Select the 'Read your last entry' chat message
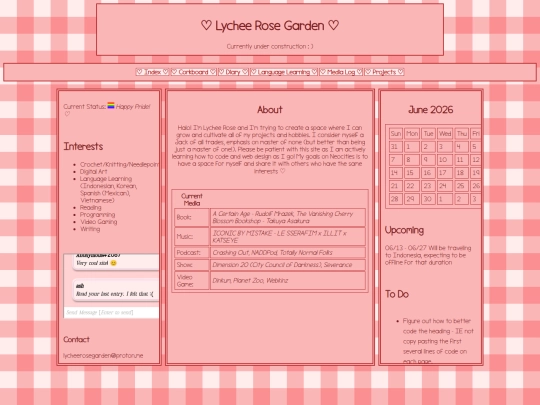540x405 pixels. [x=116, y=290]
